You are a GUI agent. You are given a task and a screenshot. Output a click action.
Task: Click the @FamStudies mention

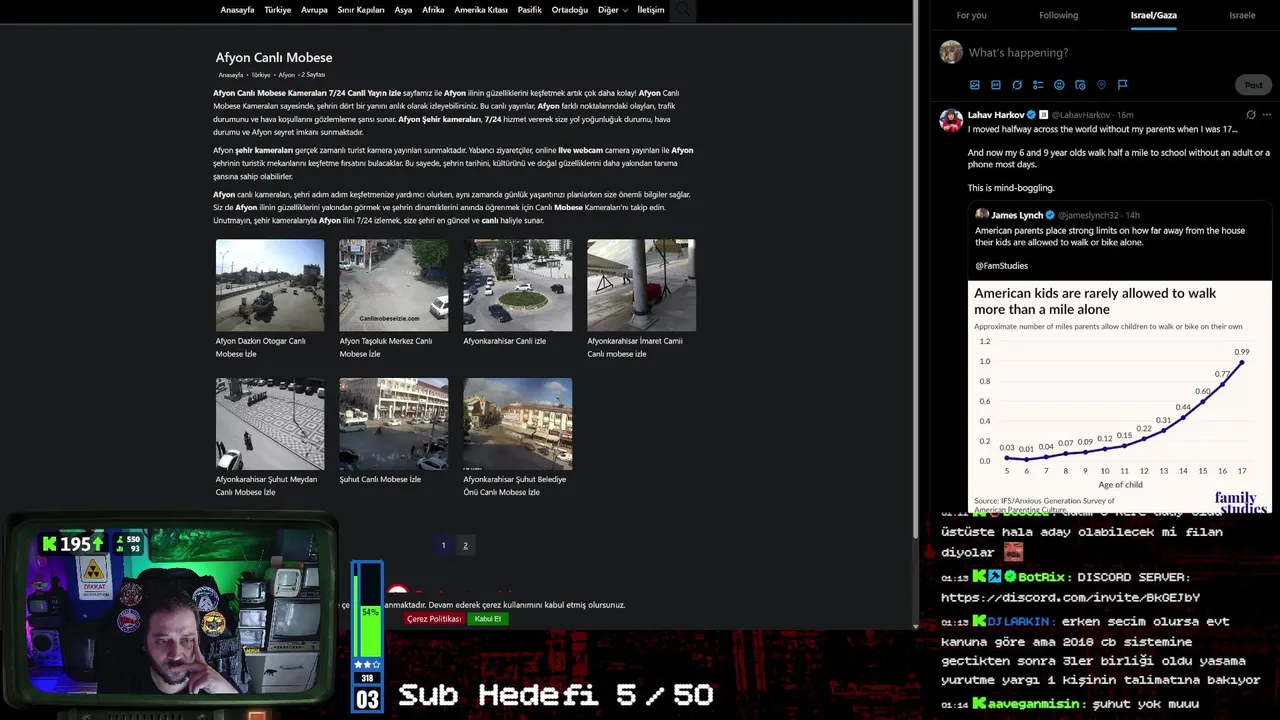pos(1001,266)
